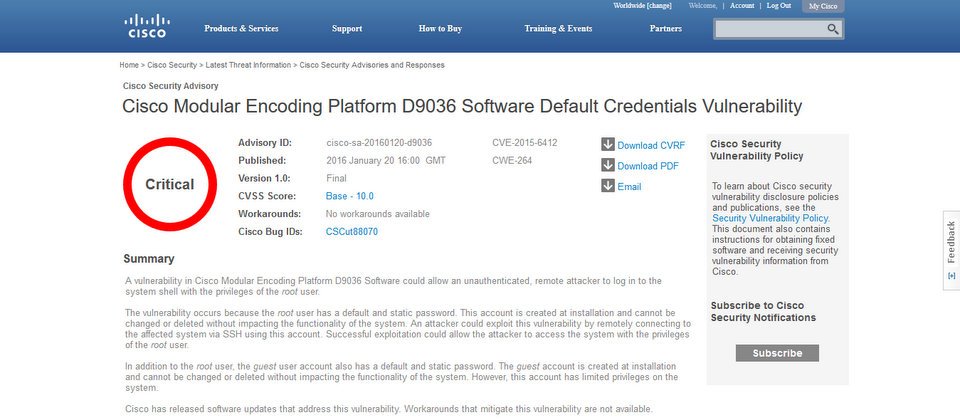The height and width of the screenshot is (420, 960).
Task: Go to Cisco Security breadcrumb
Action: click(x=172, y=65)
